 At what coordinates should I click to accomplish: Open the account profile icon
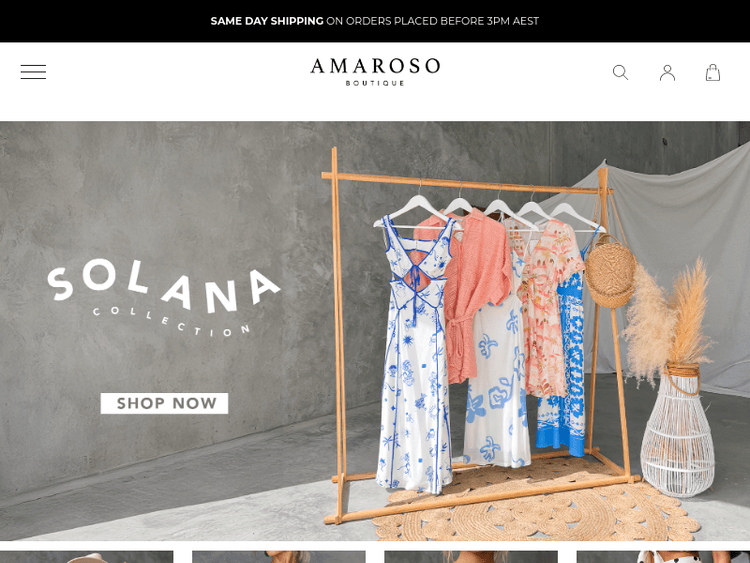(667, 73)
